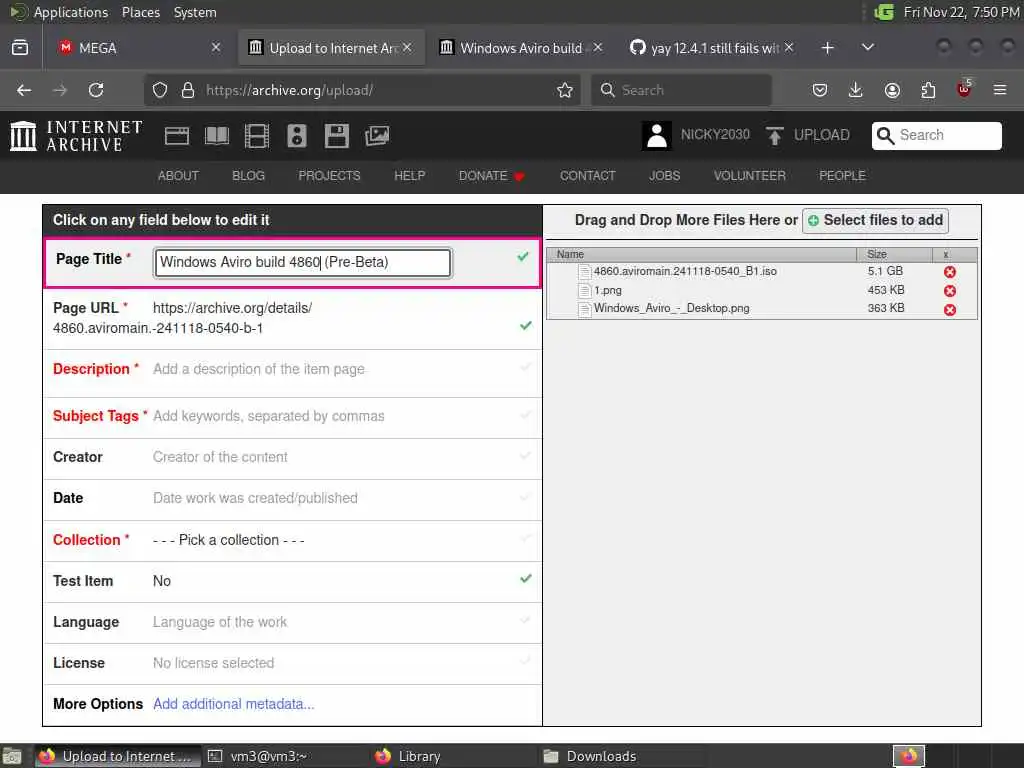This screenshot has width=1024, height=768.
Task: Open the JOBS navigation link
Action: point(664,176)
